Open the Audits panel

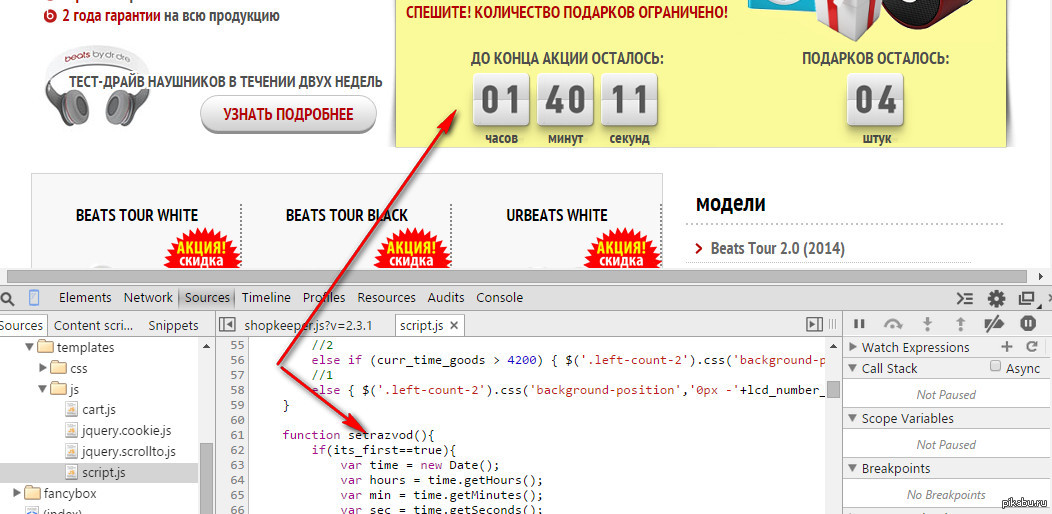[446, 297]
